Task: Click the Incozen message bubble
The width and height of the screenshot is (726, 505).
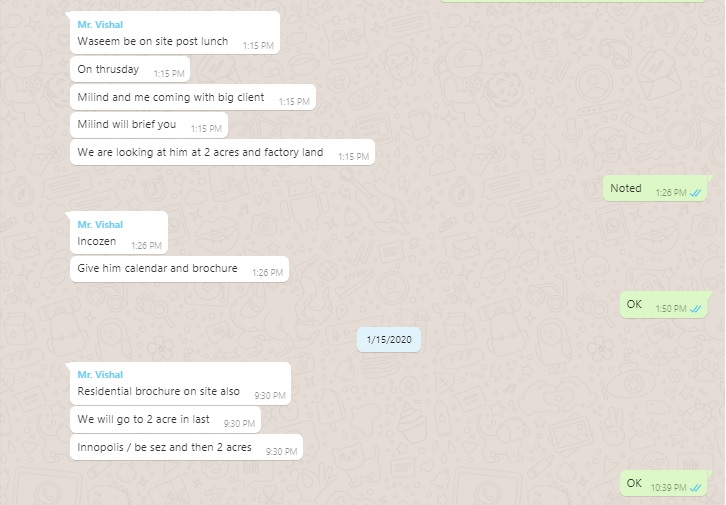Action: 119,233
